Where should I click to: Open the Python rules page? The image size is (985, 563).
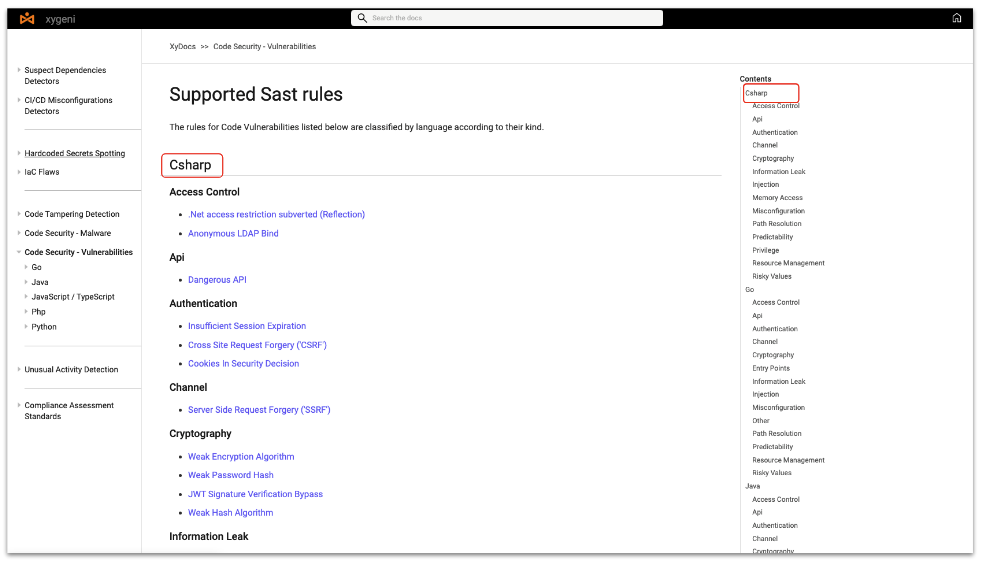[44, 327]
